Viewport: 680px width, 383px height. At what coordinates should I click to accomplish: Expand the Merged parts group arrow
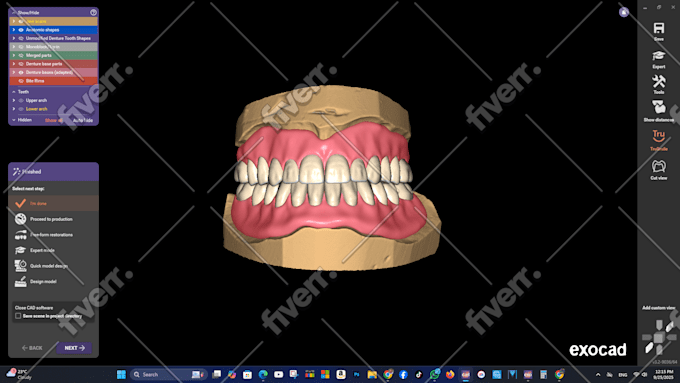[x=14, y=56]
